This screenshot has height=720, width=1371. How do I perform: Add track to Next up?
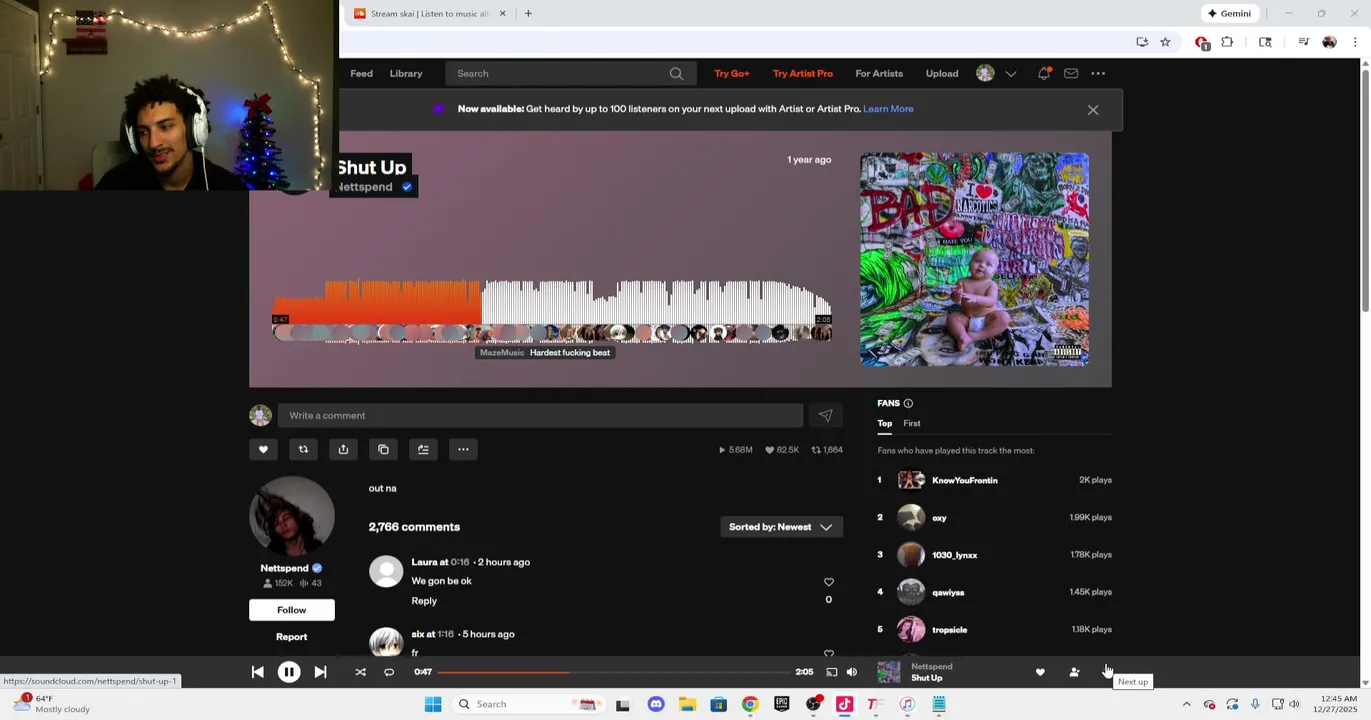(423, 450)
